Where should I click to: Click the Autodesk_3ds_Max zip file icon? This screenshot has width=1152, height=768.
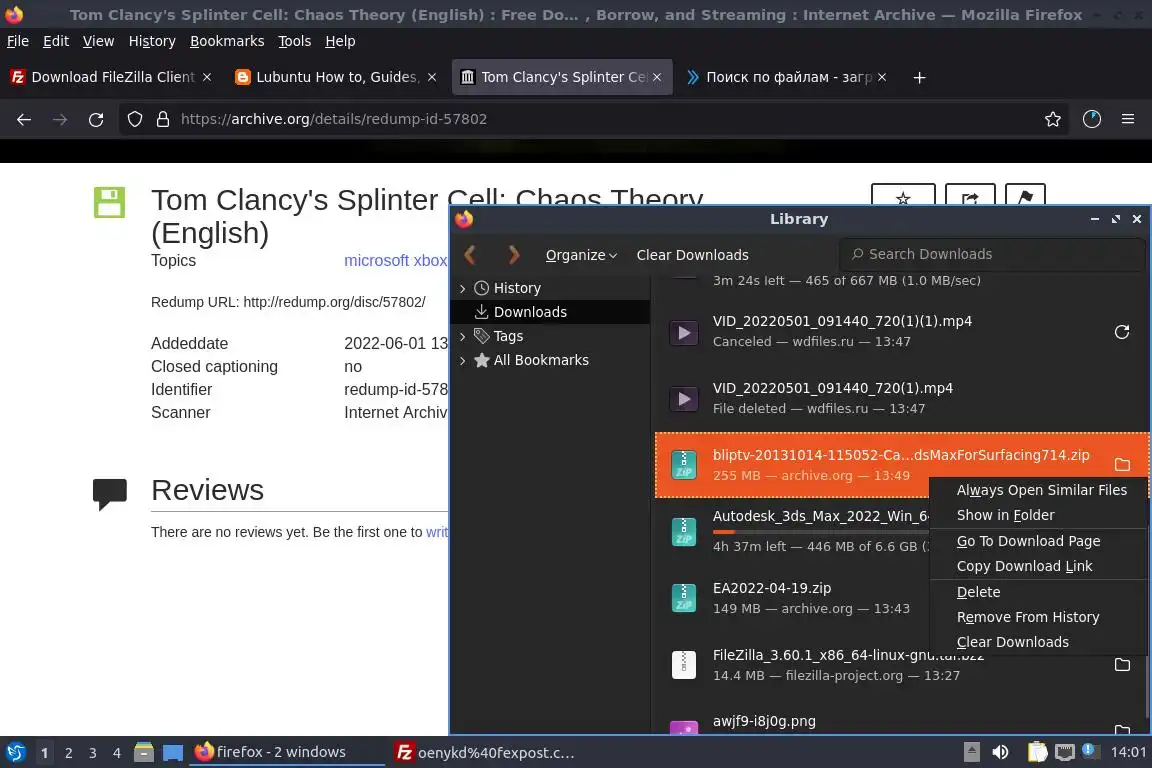tap(684, 531)
